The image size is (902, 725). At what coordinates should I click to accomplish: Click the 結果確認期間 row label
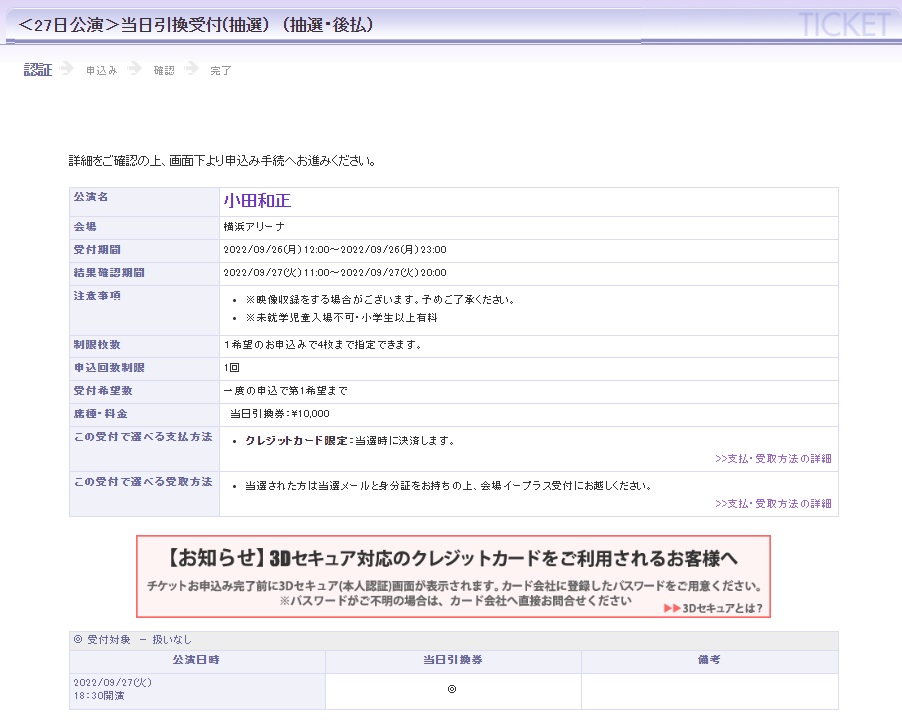(x=109, y=273)
